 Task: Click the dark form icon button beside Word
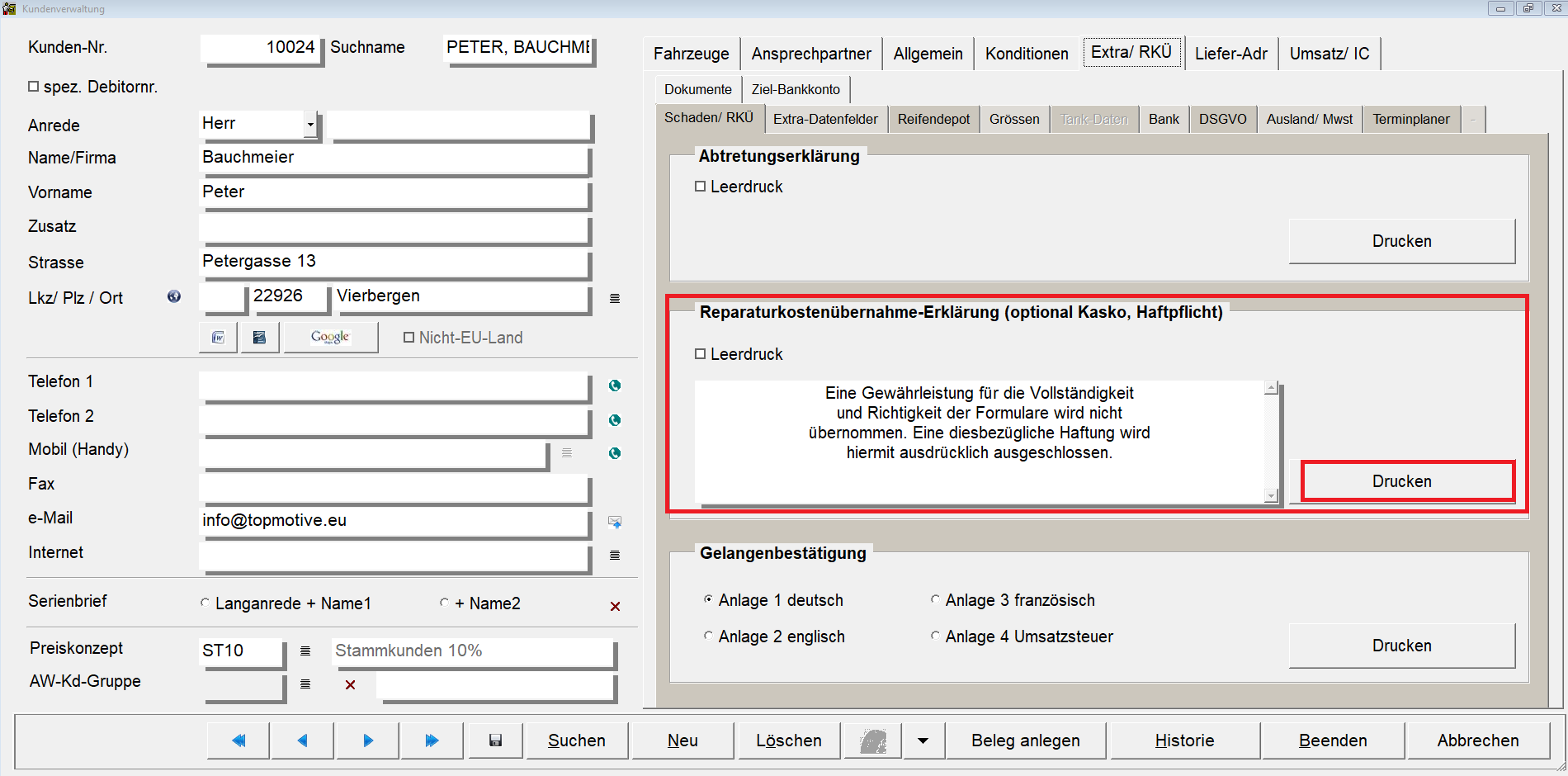click(259, 337)
